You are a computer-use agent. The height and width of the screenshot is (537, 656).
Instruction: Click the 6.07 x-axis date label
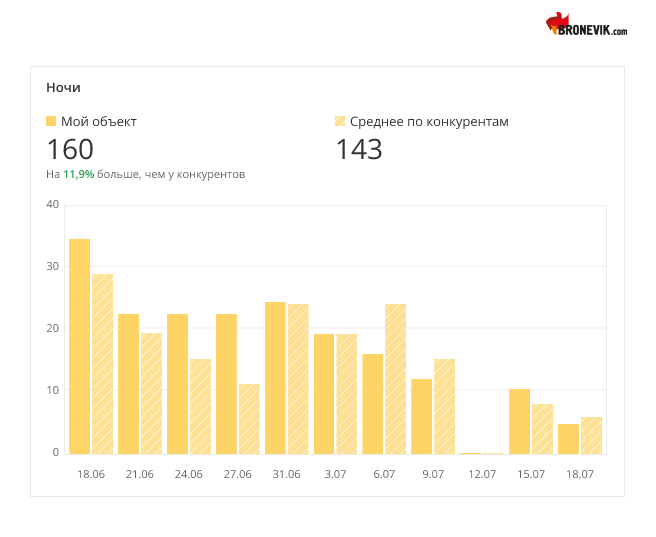pyautogui.click(x=384, y=475)
